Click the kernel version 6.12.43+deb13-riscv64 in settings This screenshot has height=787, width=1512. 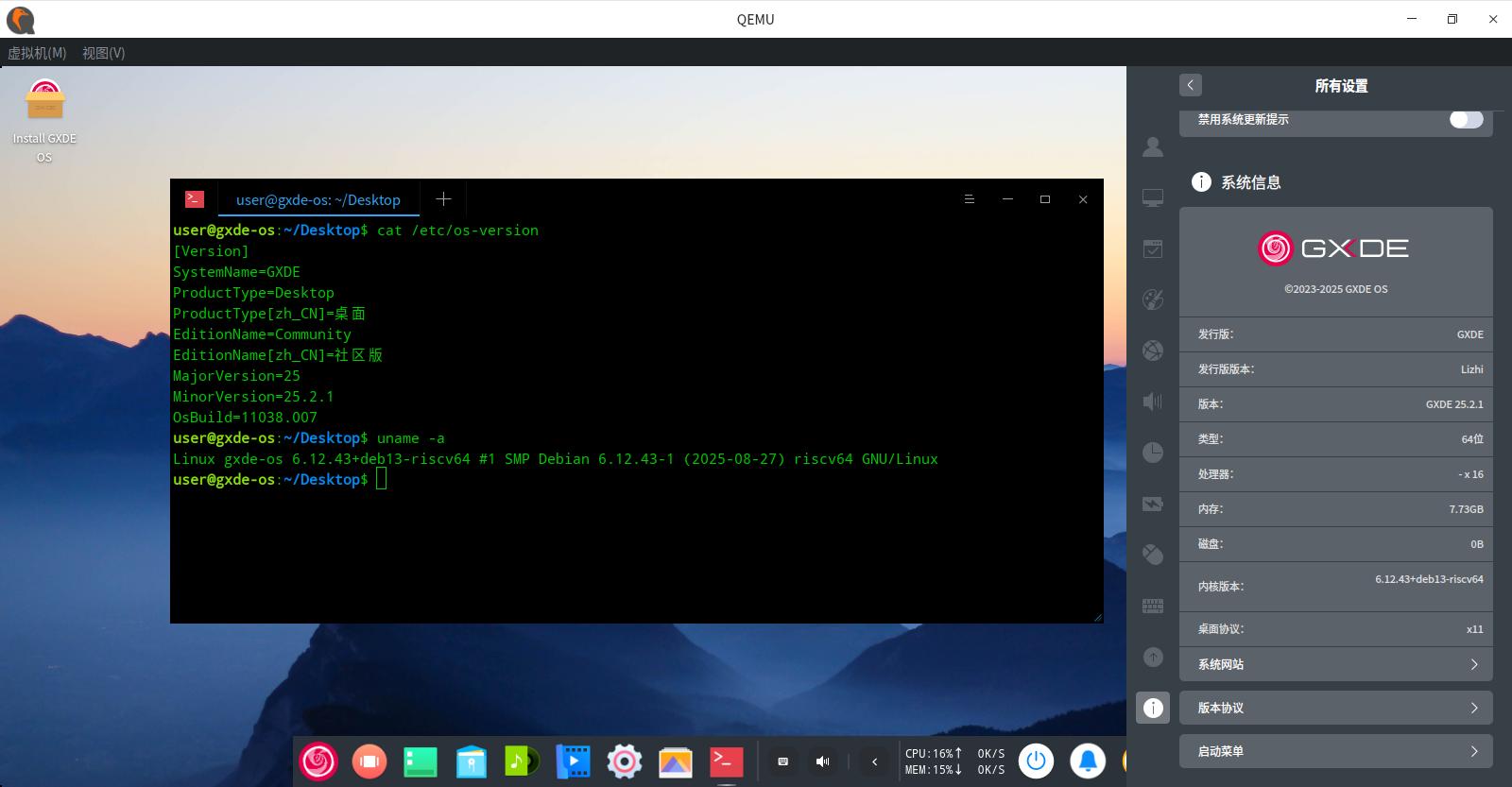pos(1429,579)
